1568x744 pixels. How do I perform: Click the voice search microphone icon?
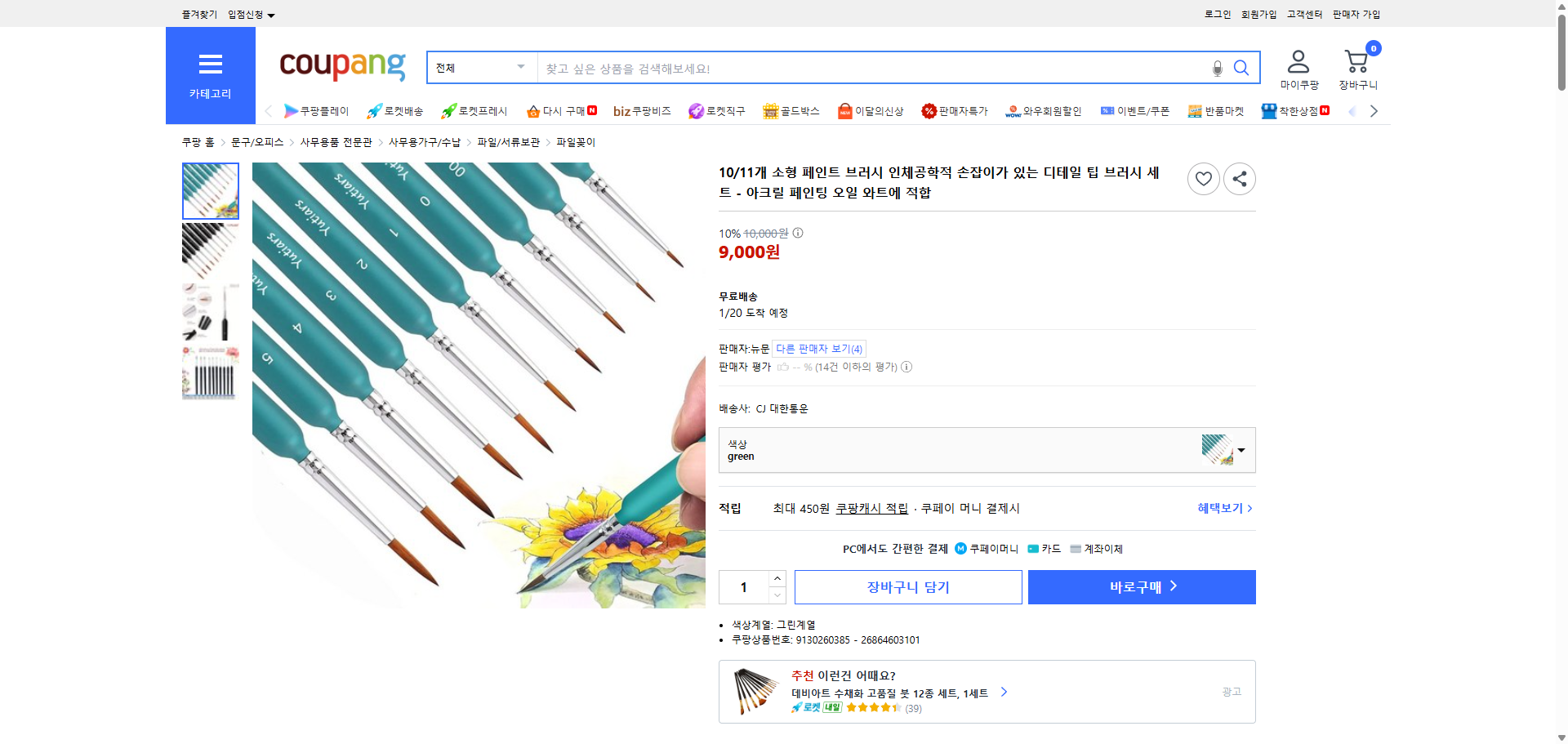point(1216,68)
